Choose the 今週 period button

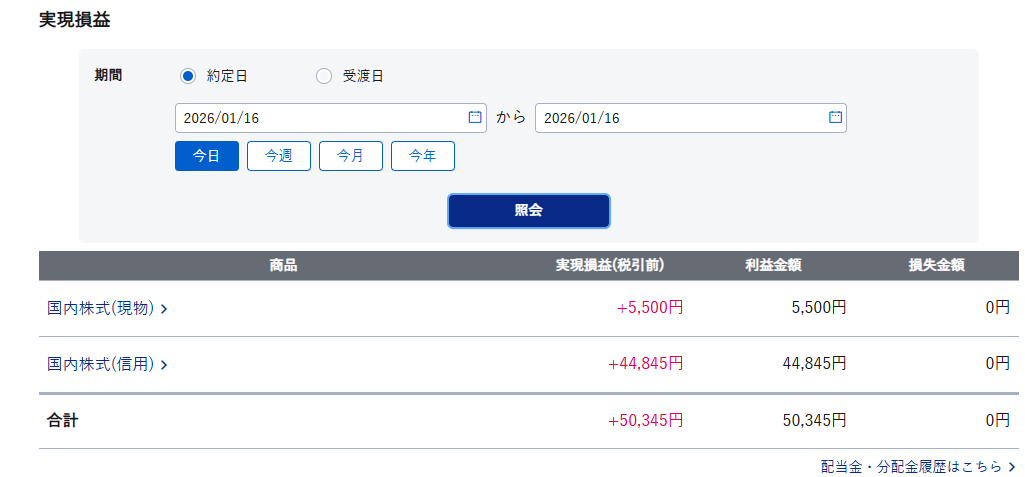click(x=279, y=156)
